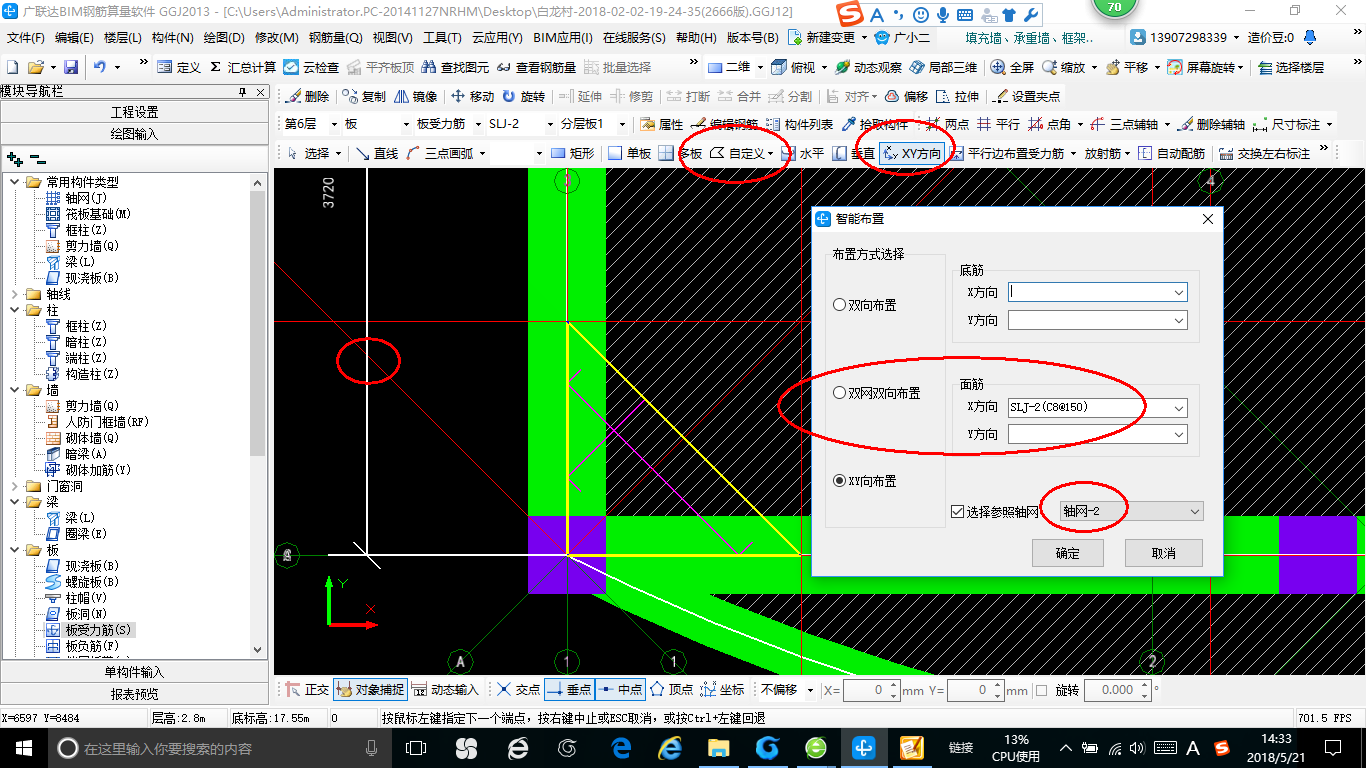Open 面筋 X方向 SLJ-2 dropdown
The width and height of the screenshot is (1366, 768).
click(x=1179, y=408)
